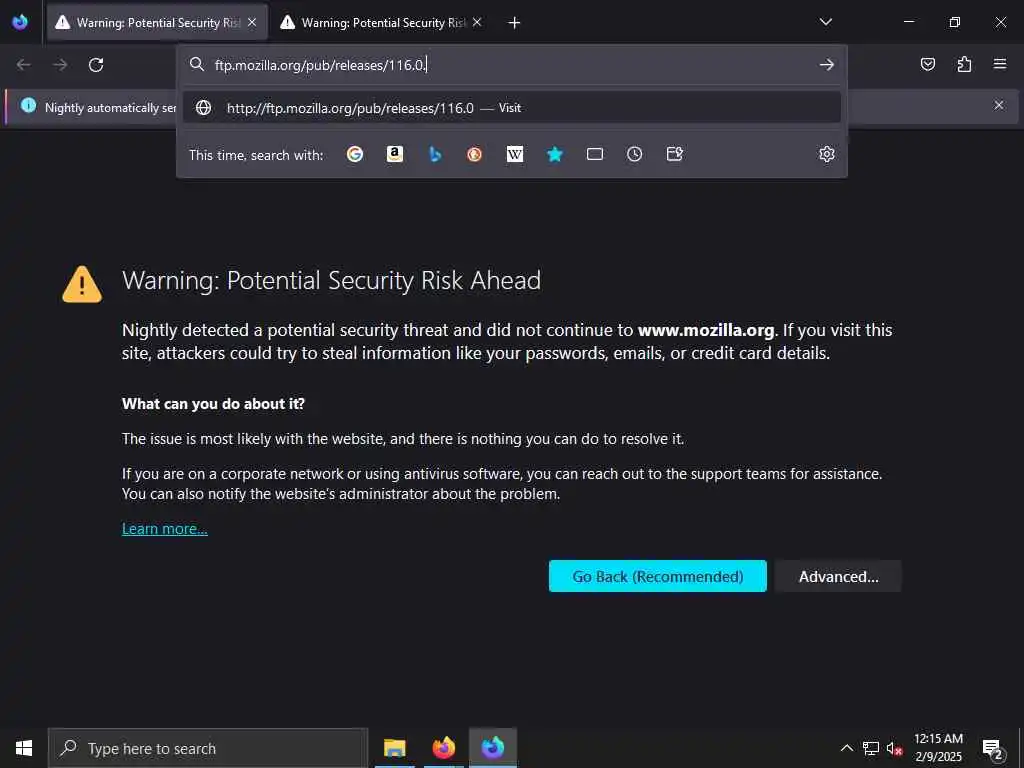Go back using the back arrow
Screen dimensions: 1024x768
(24, 65)
